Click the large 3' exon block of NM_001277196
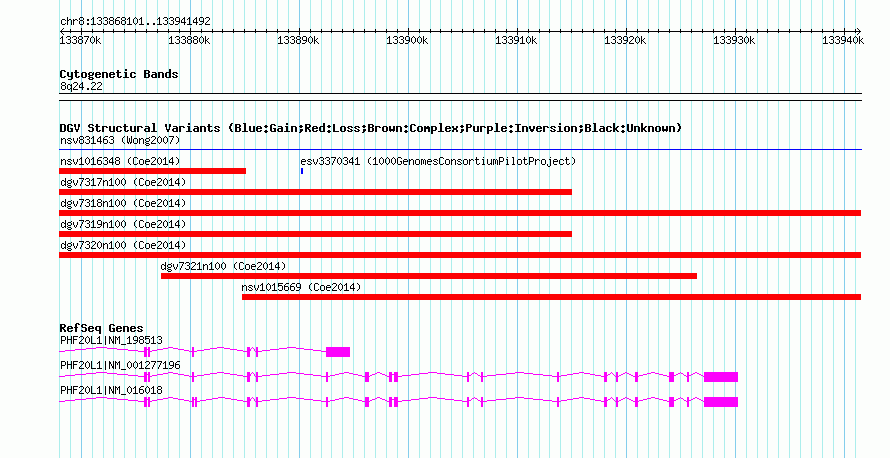 tap(721, 377)
